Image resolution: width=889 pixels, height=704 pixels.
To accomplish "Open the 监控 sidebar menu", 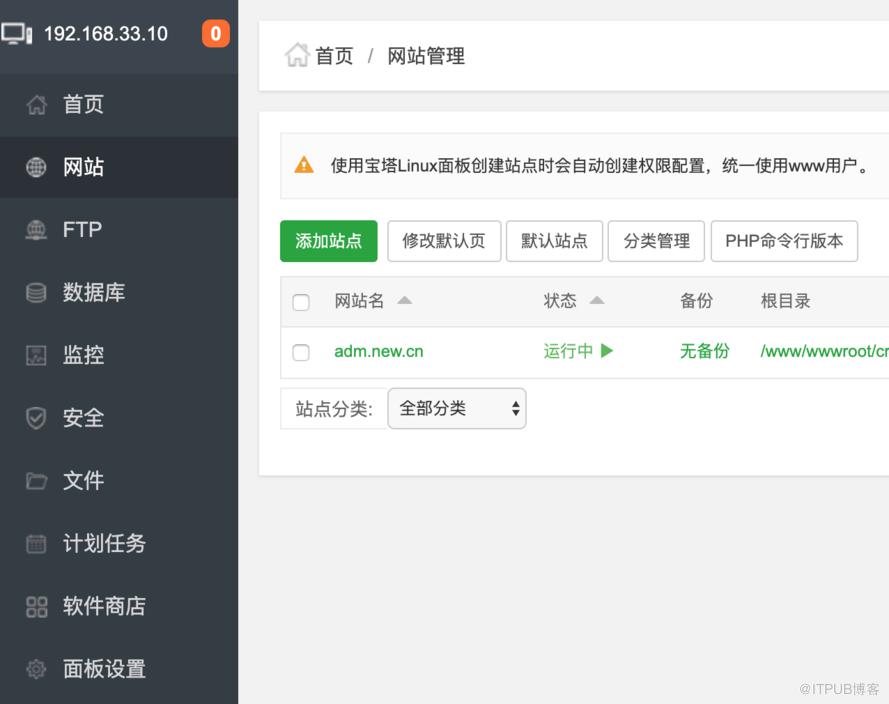I will pyautogui.click(x=119, y=355).
